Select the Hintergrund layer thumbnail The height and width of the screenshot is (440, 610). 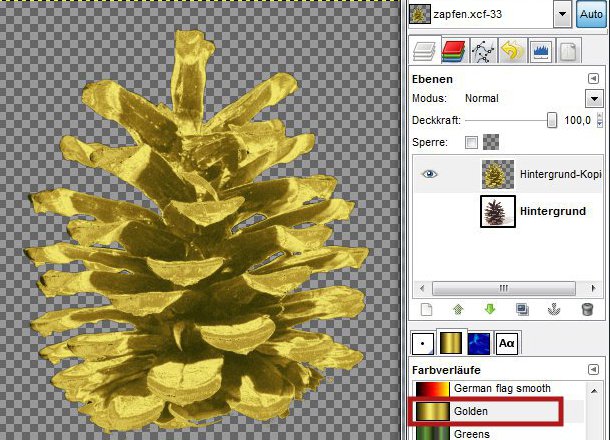[x=498, y=211]
